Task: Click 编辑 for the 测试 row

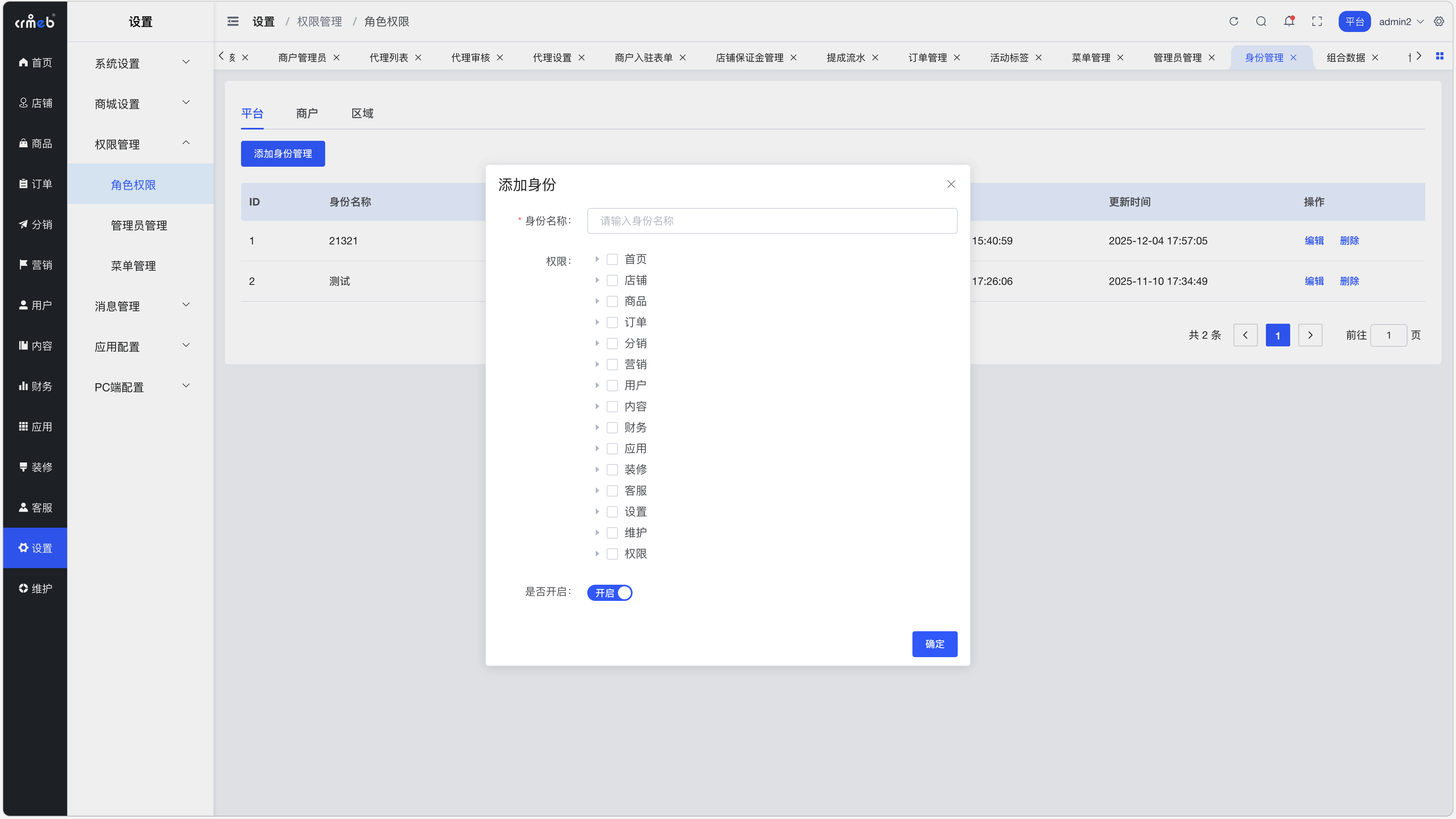Action: click(x=1314, y=281)
